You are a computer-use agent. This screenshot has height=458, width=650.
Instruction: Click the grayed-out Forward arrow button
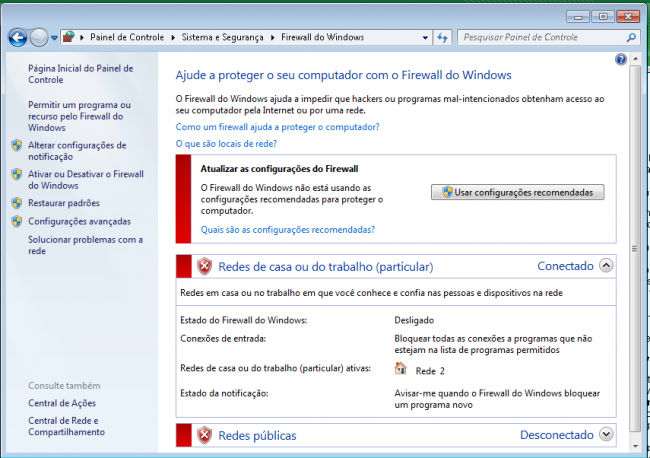tap(39, 38)
